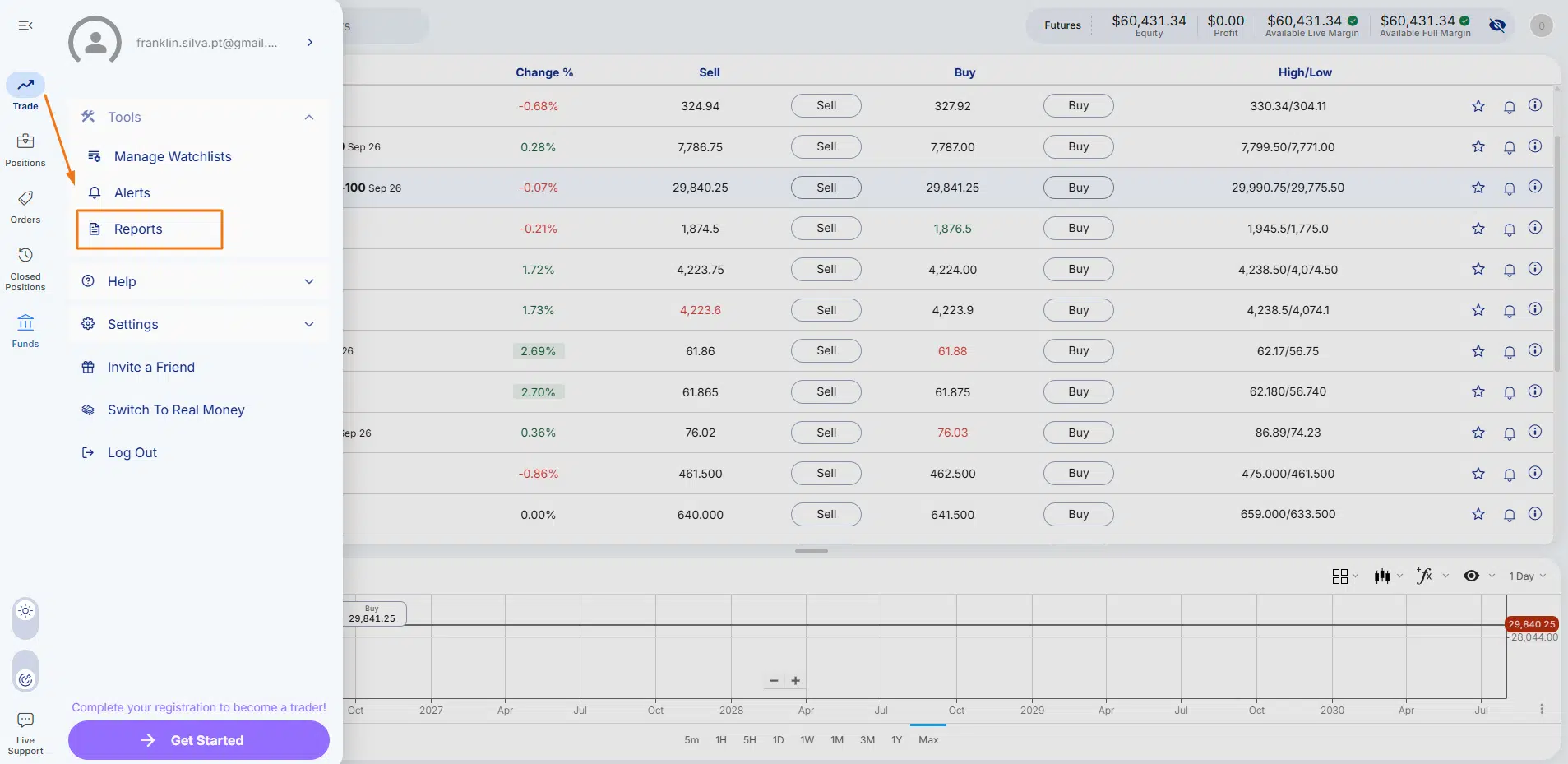Favorite the 324.94 row with star icon

click(x=1478, y=106)
